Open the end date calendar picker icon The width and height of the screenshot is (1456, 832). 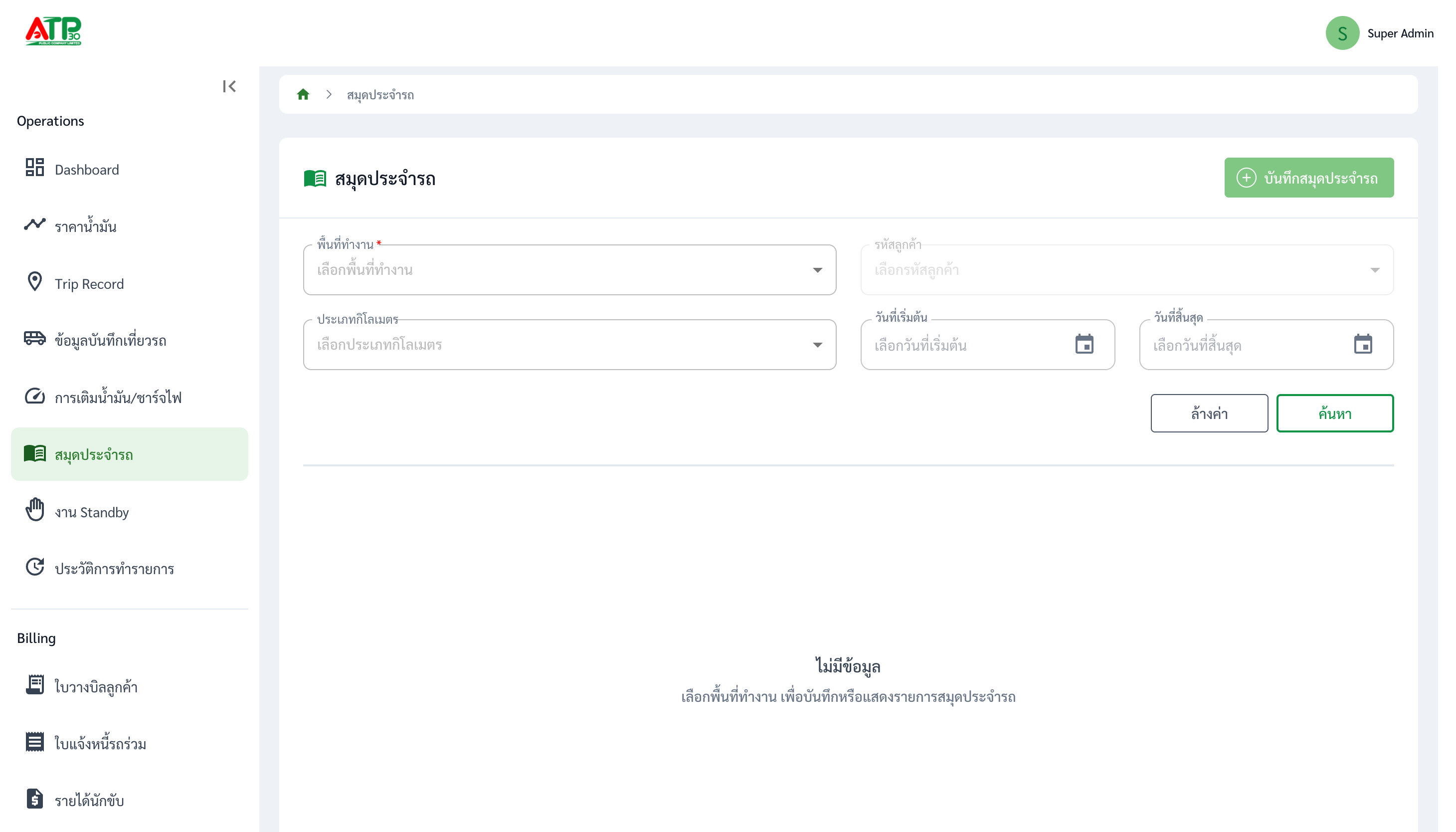(1362, 345)
